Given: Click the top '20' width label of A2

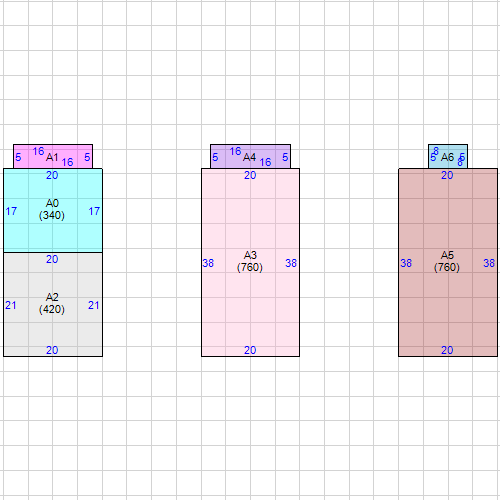Looking at the screenshot, I should tap(52, 259).
